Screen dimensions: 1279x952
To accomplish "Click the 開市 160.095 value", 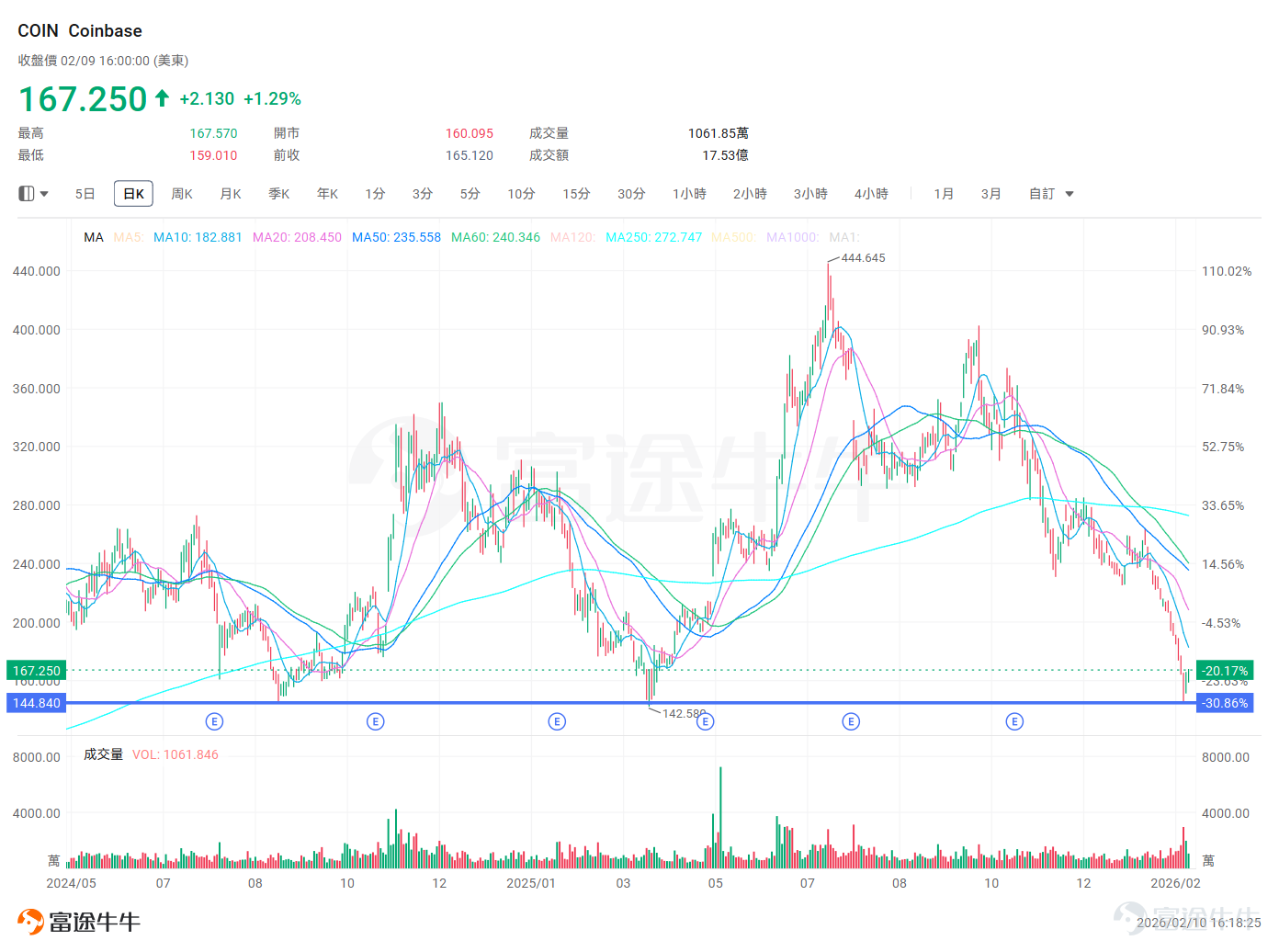I will tap(470, 133).
